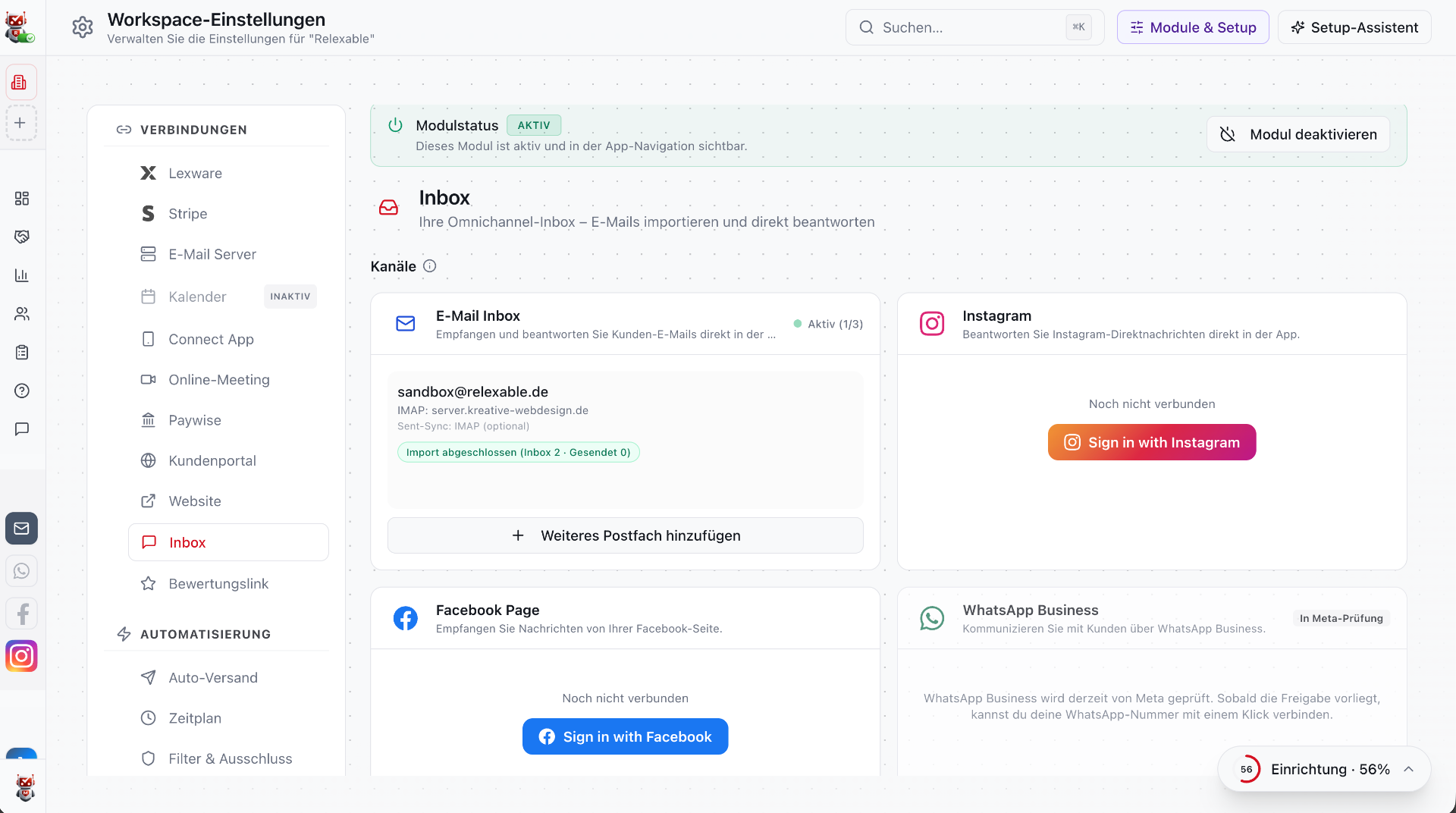Open the statistics bar-chart icon in sidebar

22,275
